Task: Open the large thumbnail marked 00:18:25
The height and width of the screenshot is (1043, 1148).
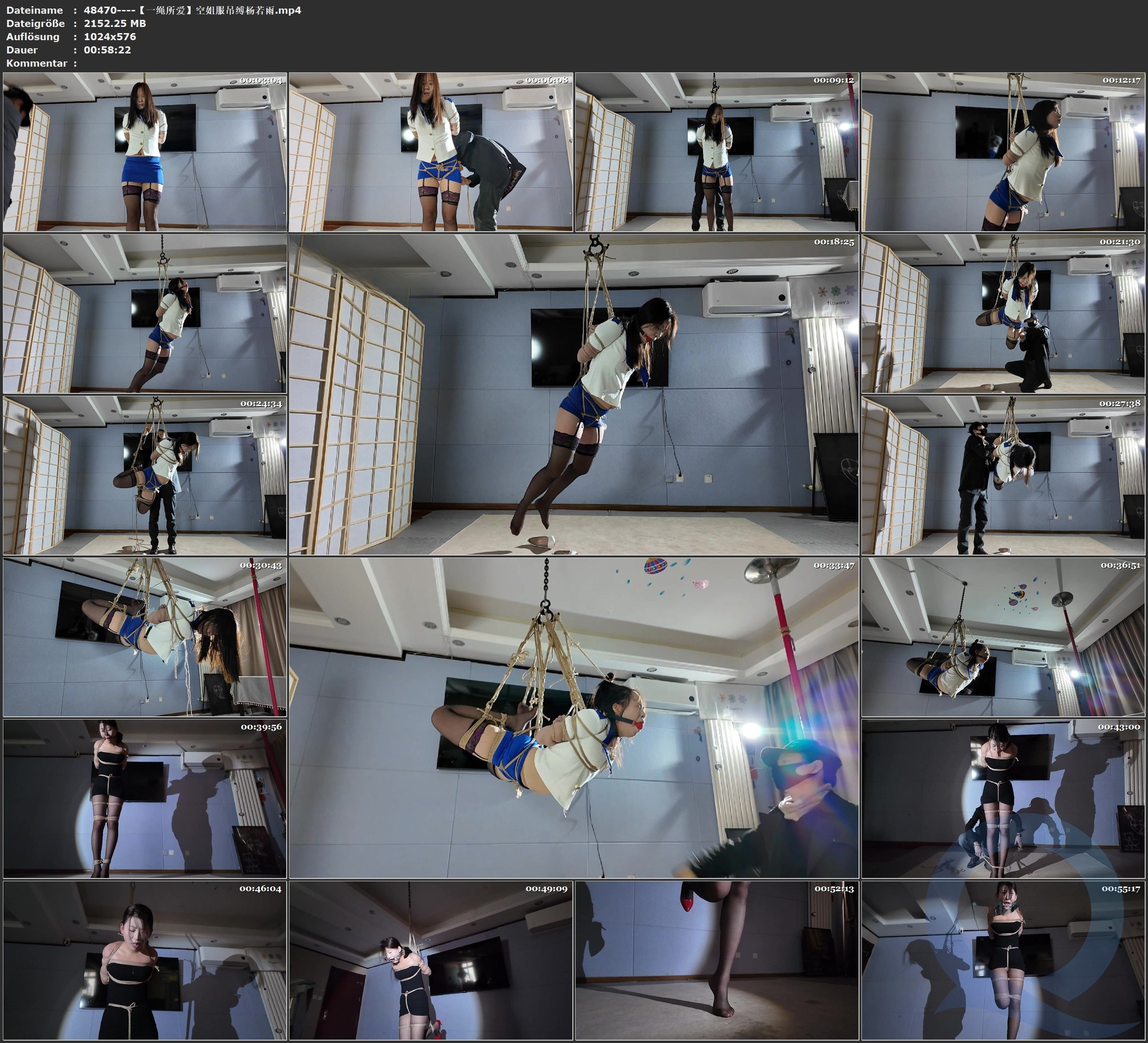Action: coord(573,394)
